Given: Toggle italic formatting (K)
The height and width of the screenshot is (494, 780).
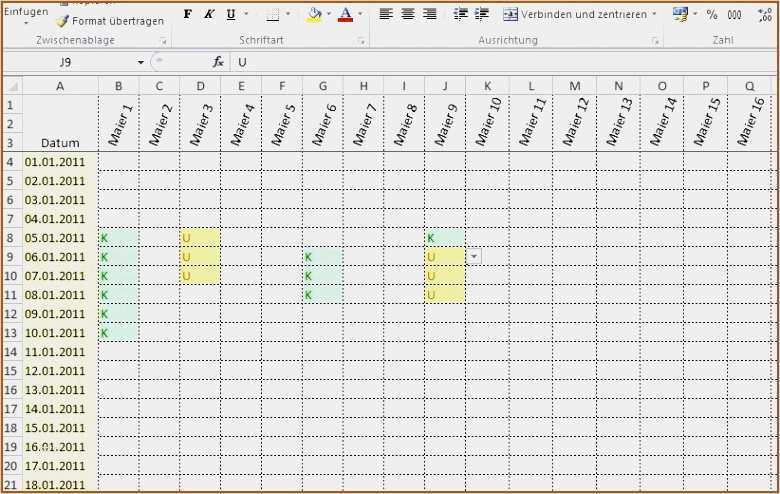Looking at the screenshot, I should point(209,14).
